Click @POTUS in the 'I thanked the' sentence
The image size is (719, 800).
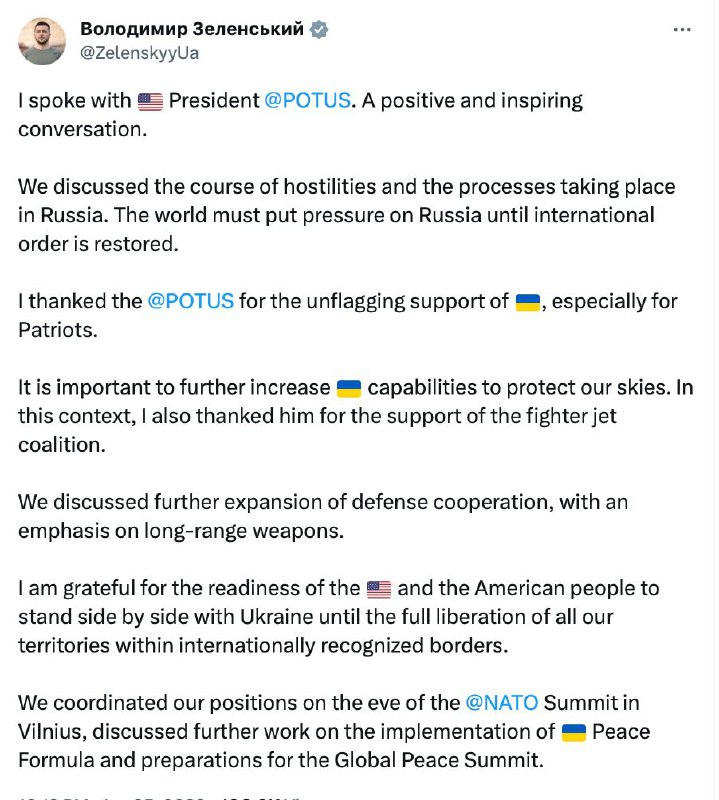pyautogui.click(x=190, y=301)
